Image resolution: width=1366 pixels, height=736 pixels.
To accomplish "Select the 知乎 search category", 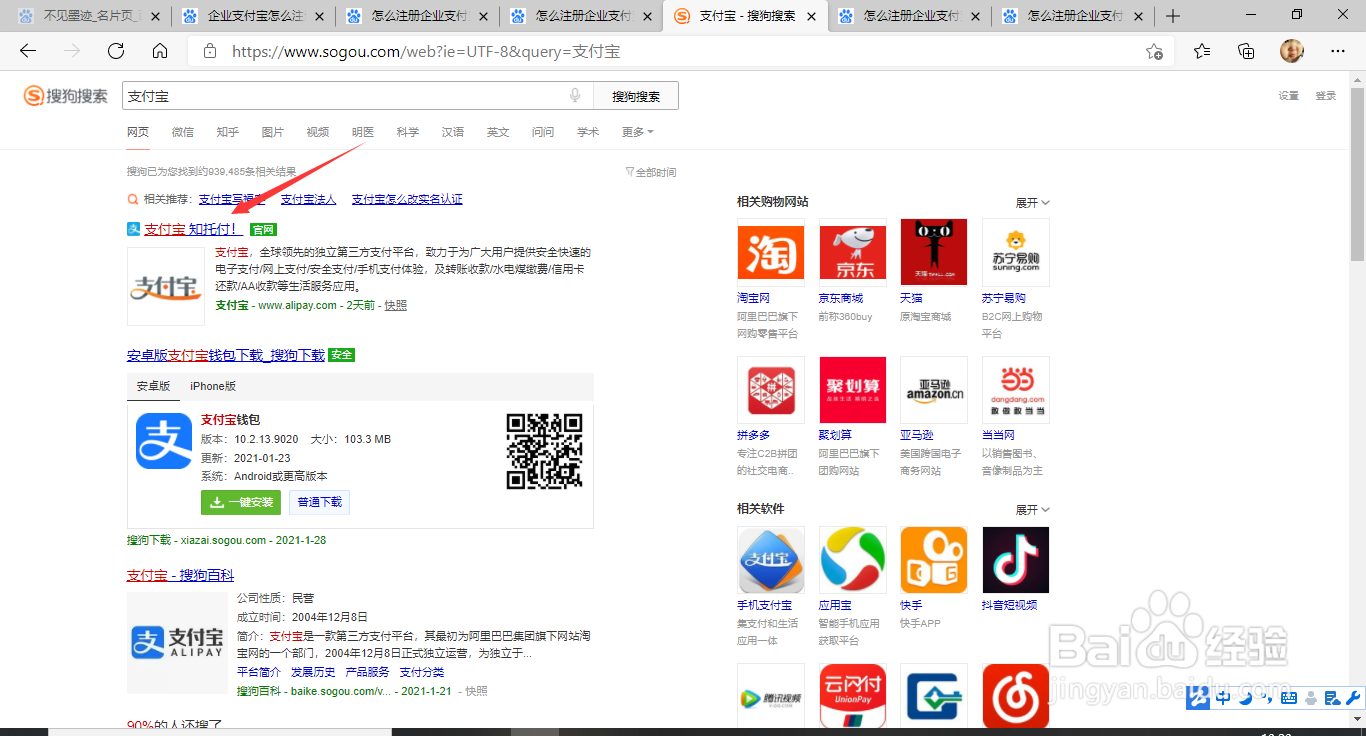I will [228, 132].
